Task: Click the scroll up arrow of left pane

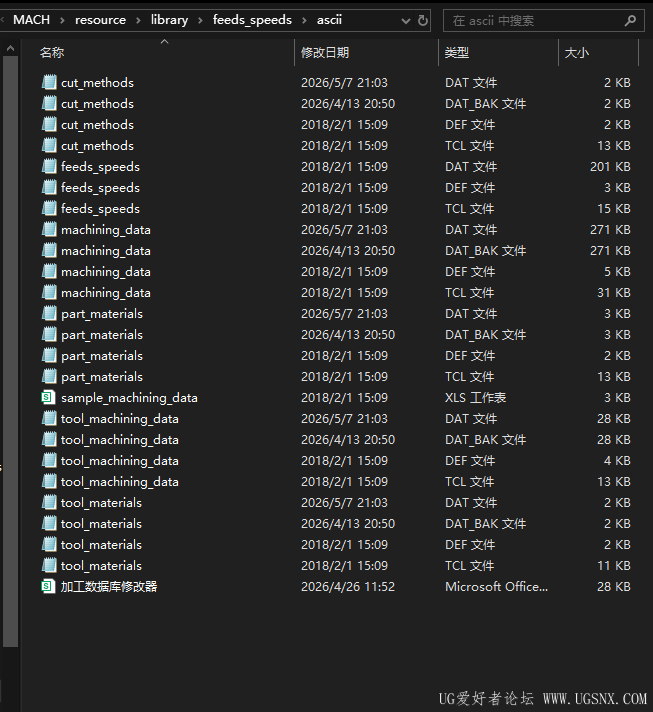Action: pyautogui.click(x=10, y=47)
